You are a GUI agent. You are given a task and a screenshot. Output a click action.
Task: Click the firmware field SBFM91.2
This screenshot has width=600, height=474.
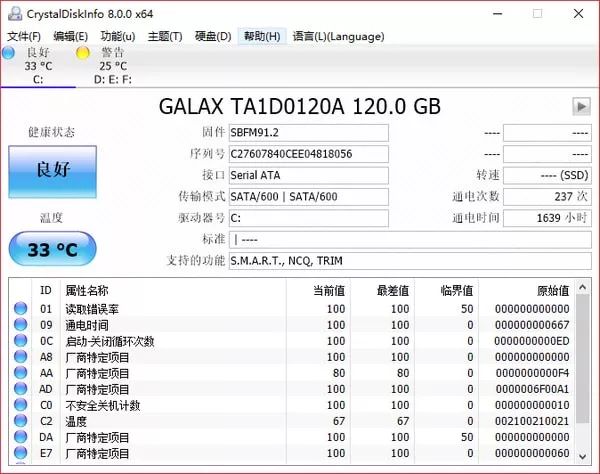point(309,133)
